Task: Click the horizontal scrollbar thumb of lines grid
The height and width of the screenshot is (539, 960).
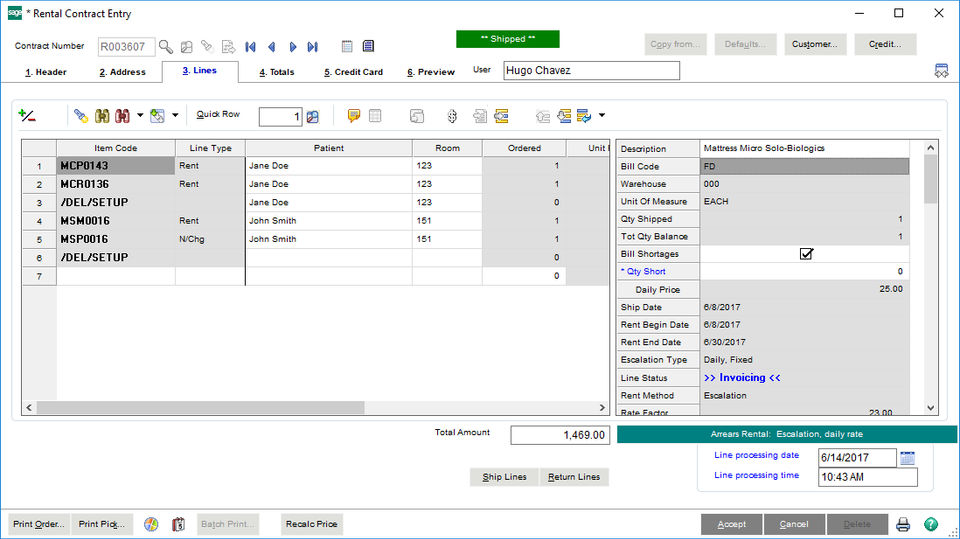Action: [x=200, y=407]
